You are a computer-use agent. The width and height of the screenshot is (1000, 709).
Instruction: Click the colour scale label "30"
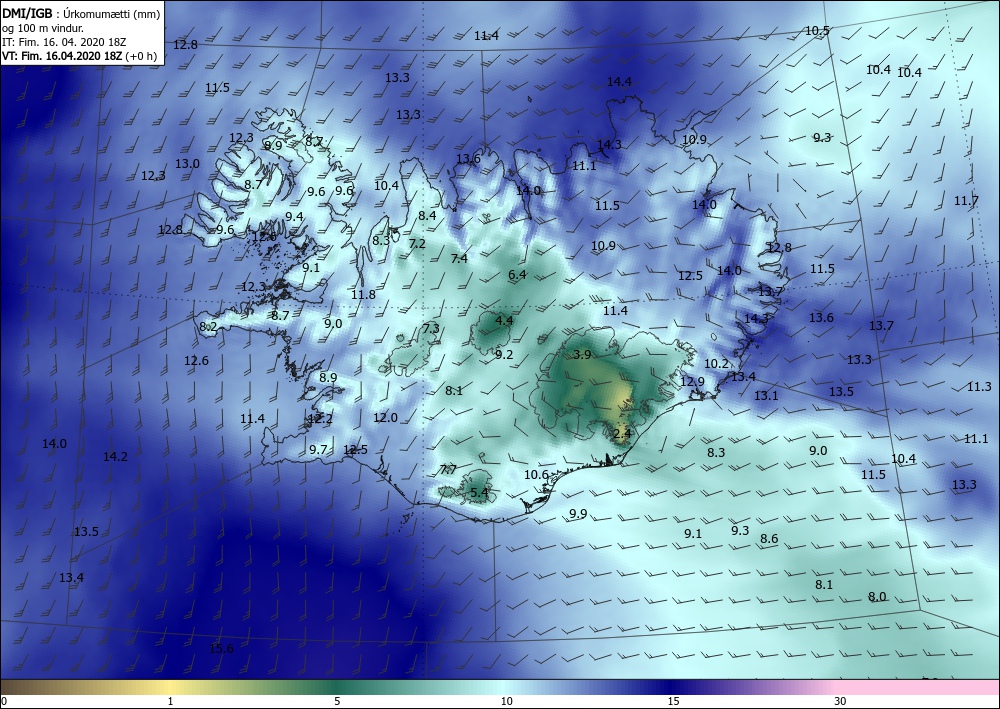point(840,701)
